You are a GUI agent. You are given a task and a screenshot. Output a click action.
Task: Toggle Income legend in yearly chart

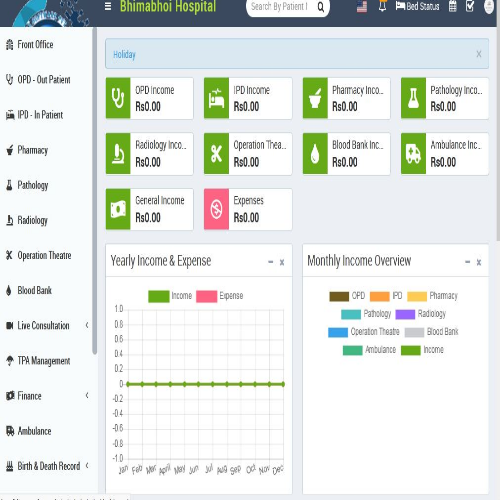(170, 296)
